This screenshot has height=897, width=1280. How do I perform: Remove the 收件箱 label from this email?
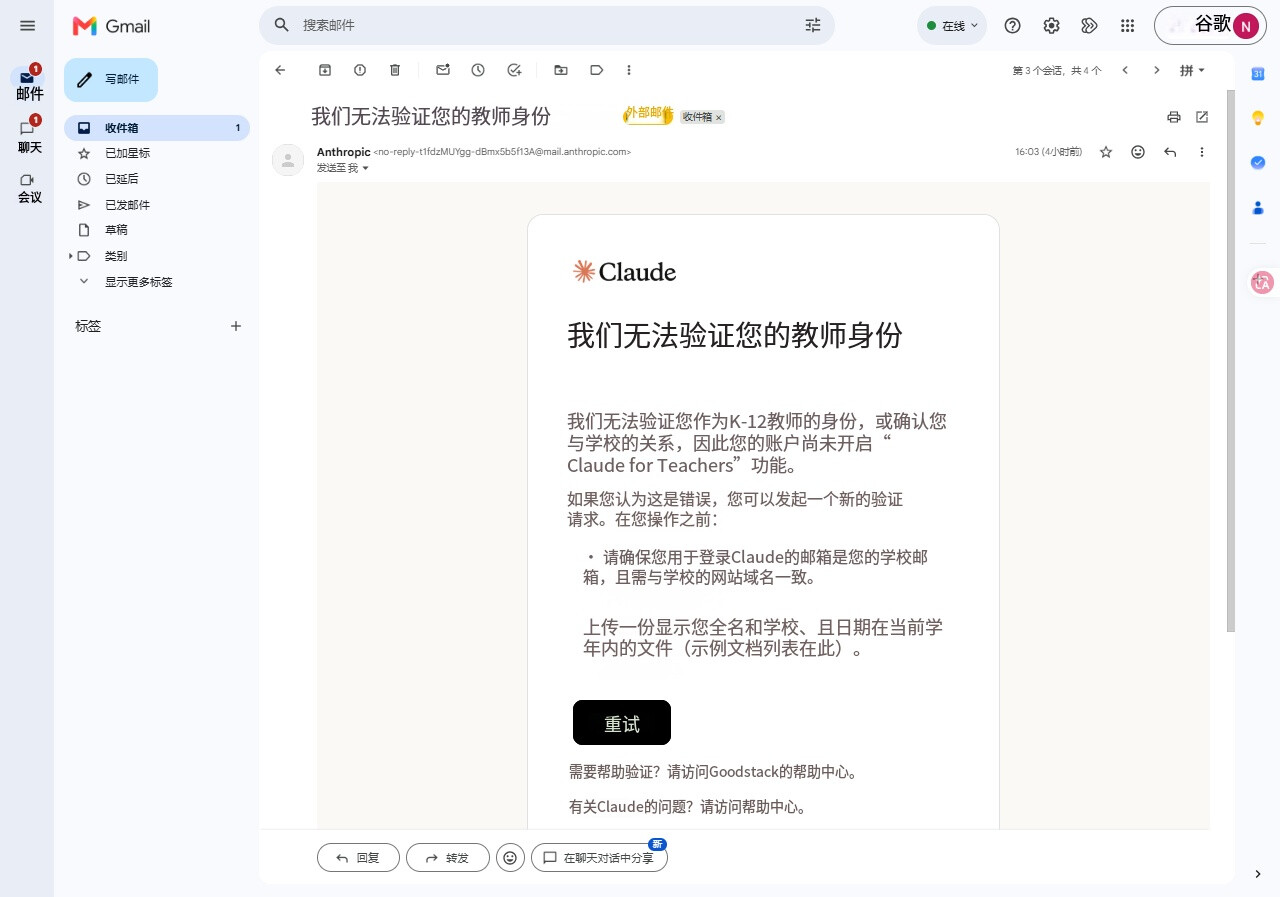pyautogui.click(x=719, y=117)
